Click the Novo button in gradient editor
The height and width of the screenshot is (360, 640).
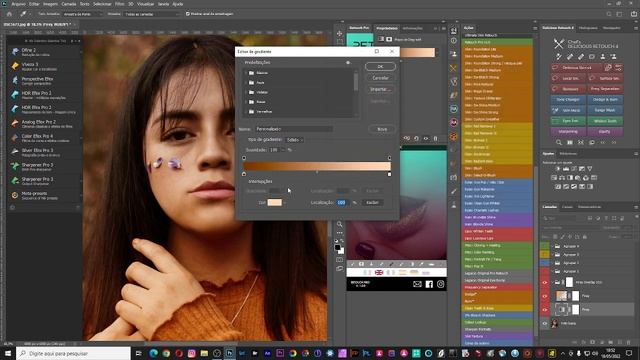click(x=382, y=129)
